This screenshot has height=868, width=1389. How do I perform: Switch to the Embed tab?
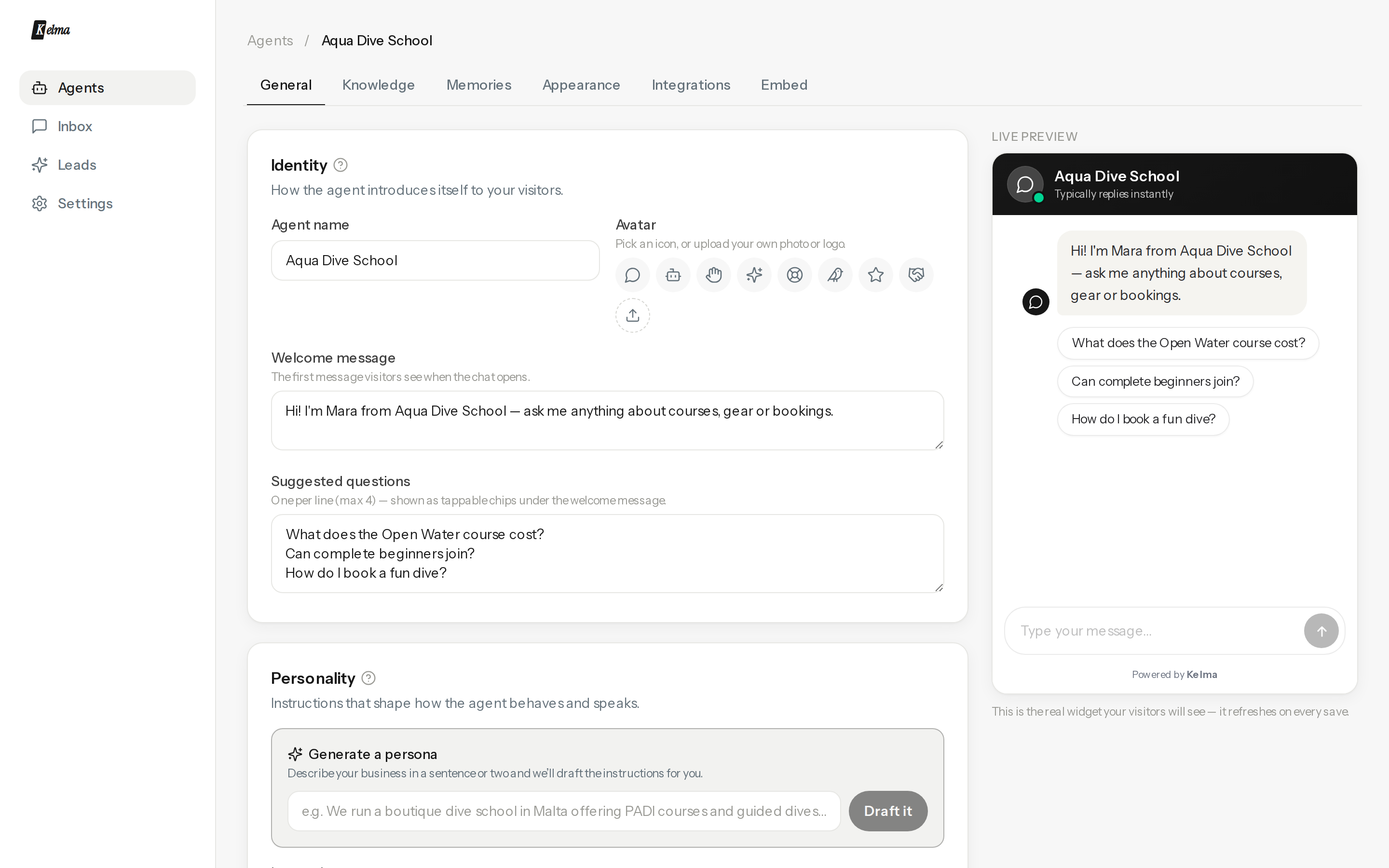tap(784, 85)
